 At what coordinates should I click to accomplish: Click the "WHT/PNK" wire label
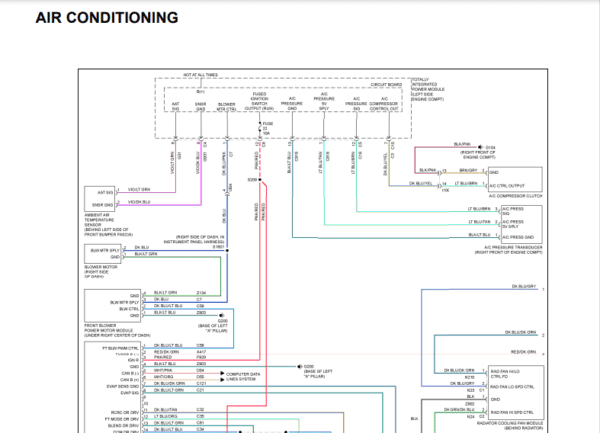163,370
